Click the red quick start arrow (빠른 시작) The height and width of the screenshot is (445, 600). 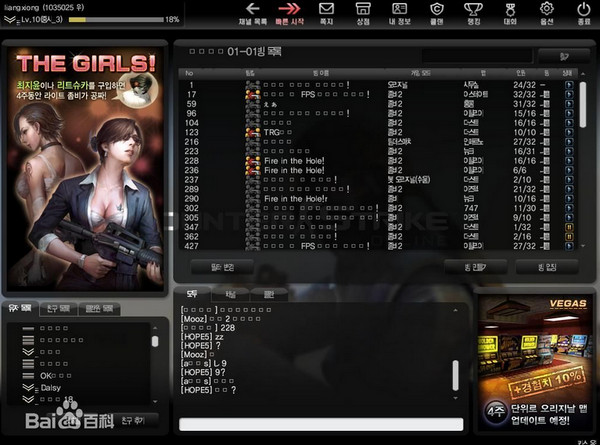(x=290, y=14)
